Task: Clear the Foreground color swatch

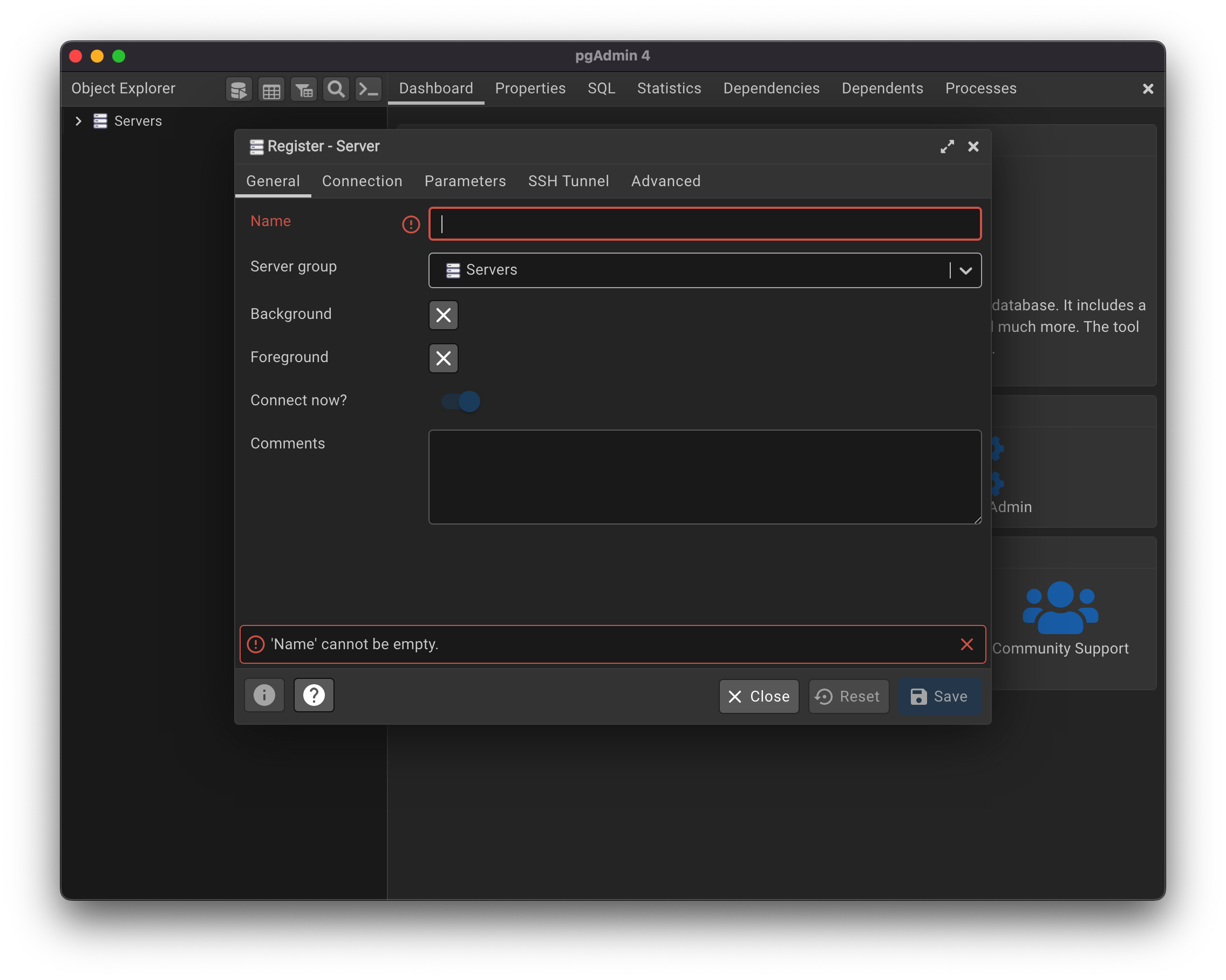Action: (444, 358)
